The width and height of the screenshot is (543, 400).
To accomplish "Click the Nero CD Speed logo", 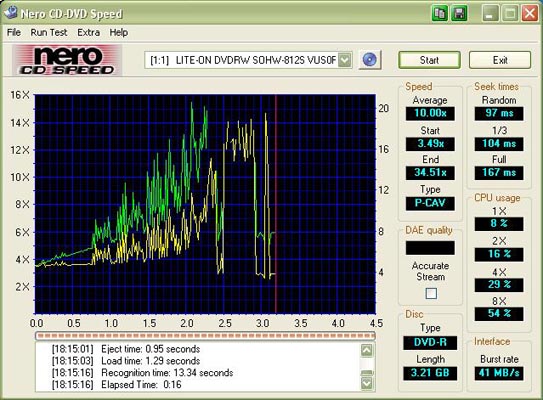I will coord(67,60).
